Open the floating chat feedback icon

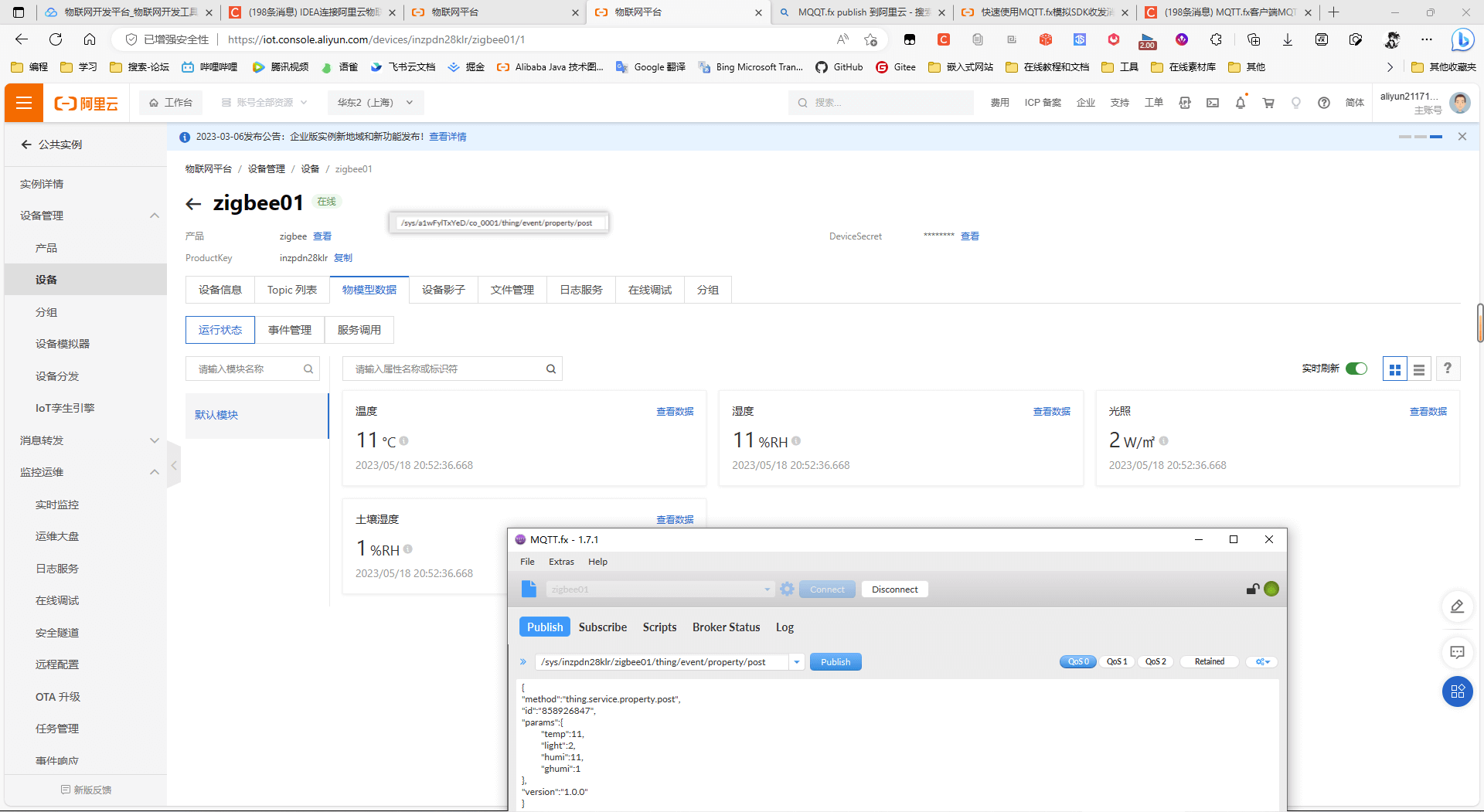click(1458, 653)
